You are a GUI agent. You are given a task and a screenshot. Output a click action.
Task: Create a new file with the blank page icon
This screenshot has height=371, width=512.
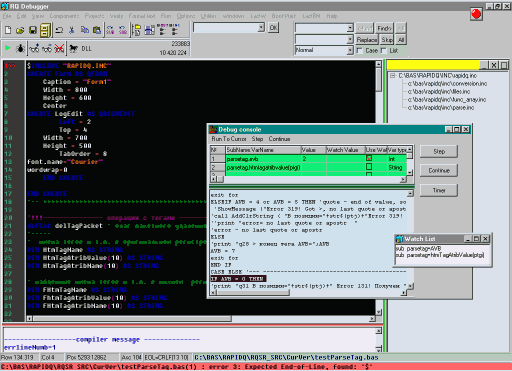pyautogui.click(x=8, y=30)
